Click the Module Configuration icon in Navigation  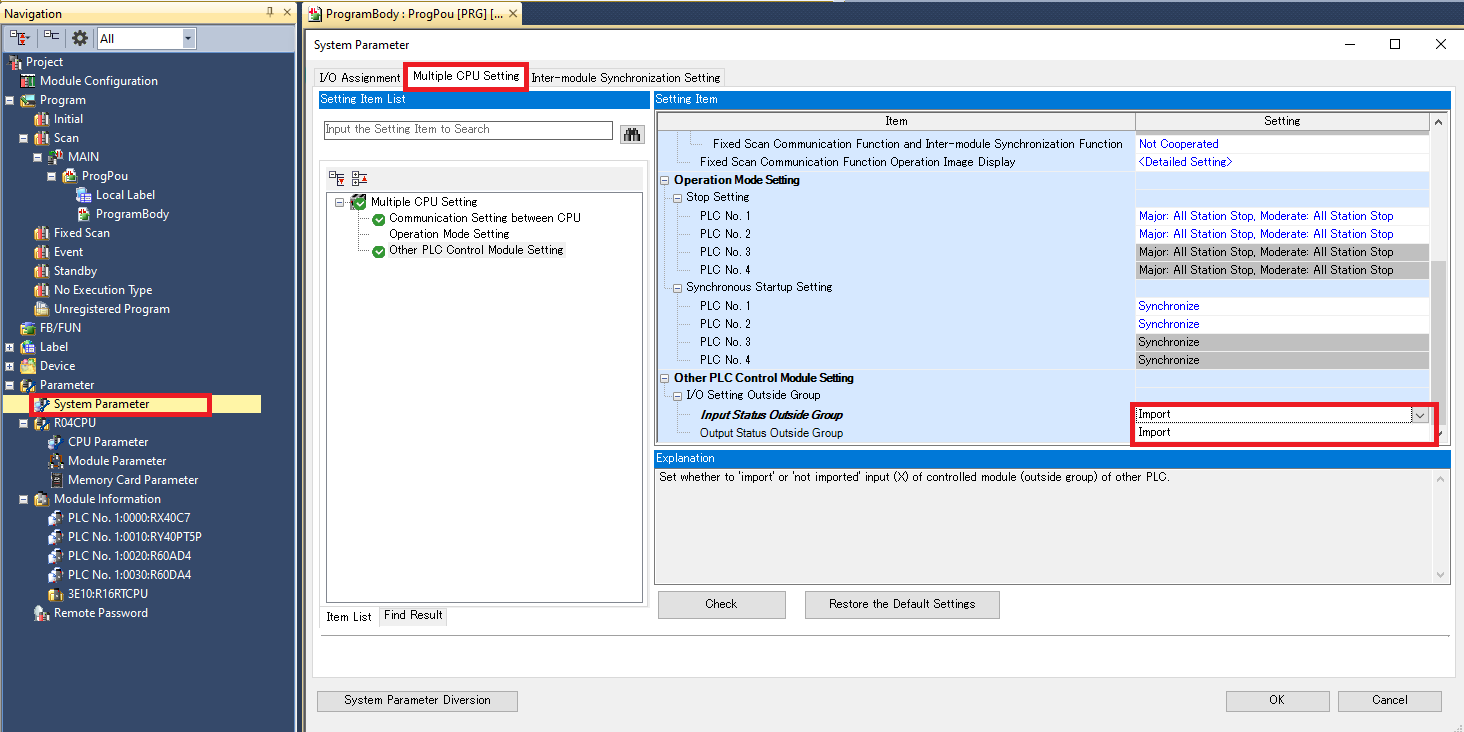point(28,81)
